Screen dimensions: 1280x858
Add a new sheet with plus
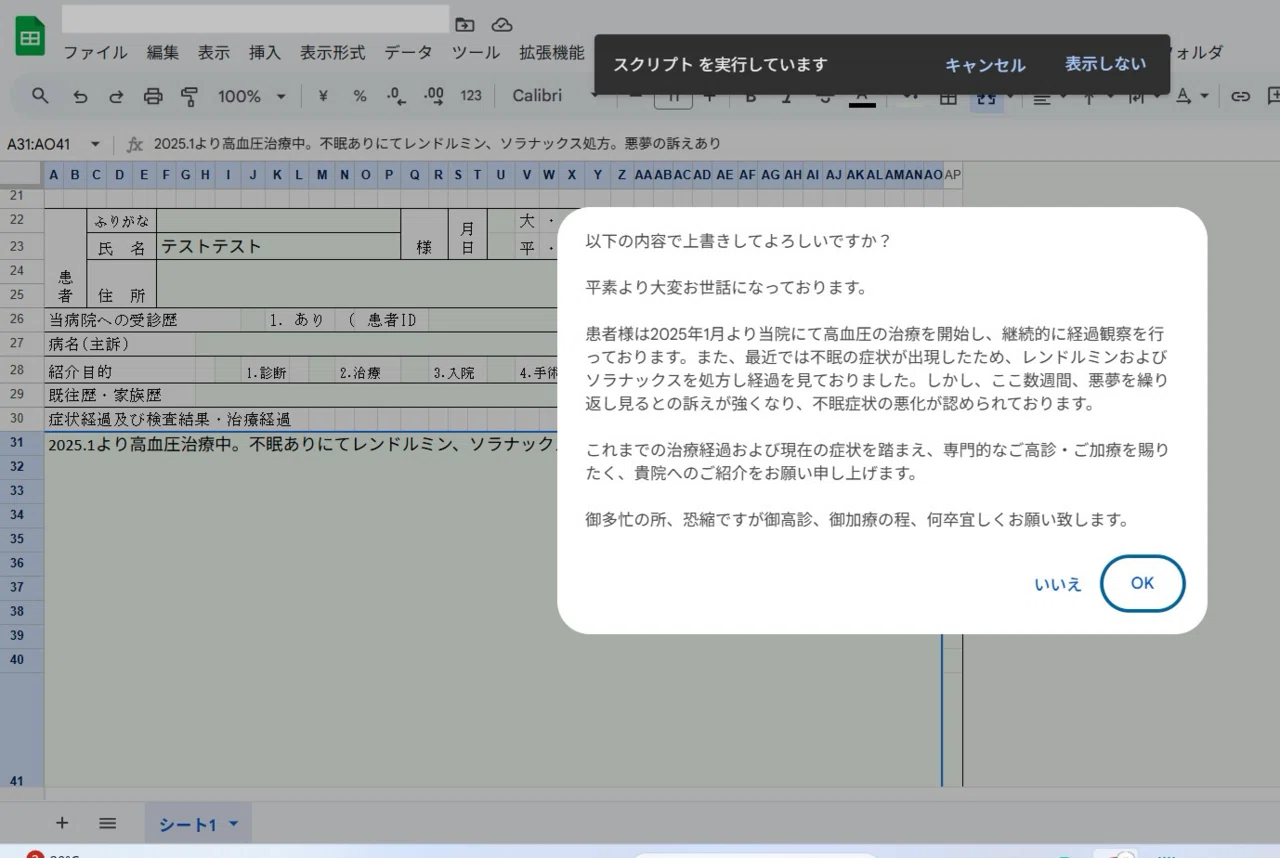pyautogui.click(x=62, y=824)
